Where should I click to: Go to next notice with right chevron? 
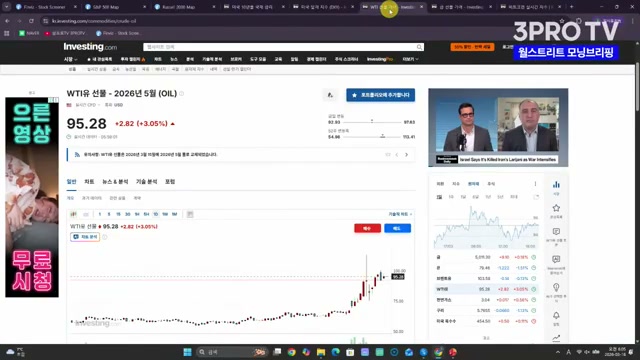click(x=406, y=155)
